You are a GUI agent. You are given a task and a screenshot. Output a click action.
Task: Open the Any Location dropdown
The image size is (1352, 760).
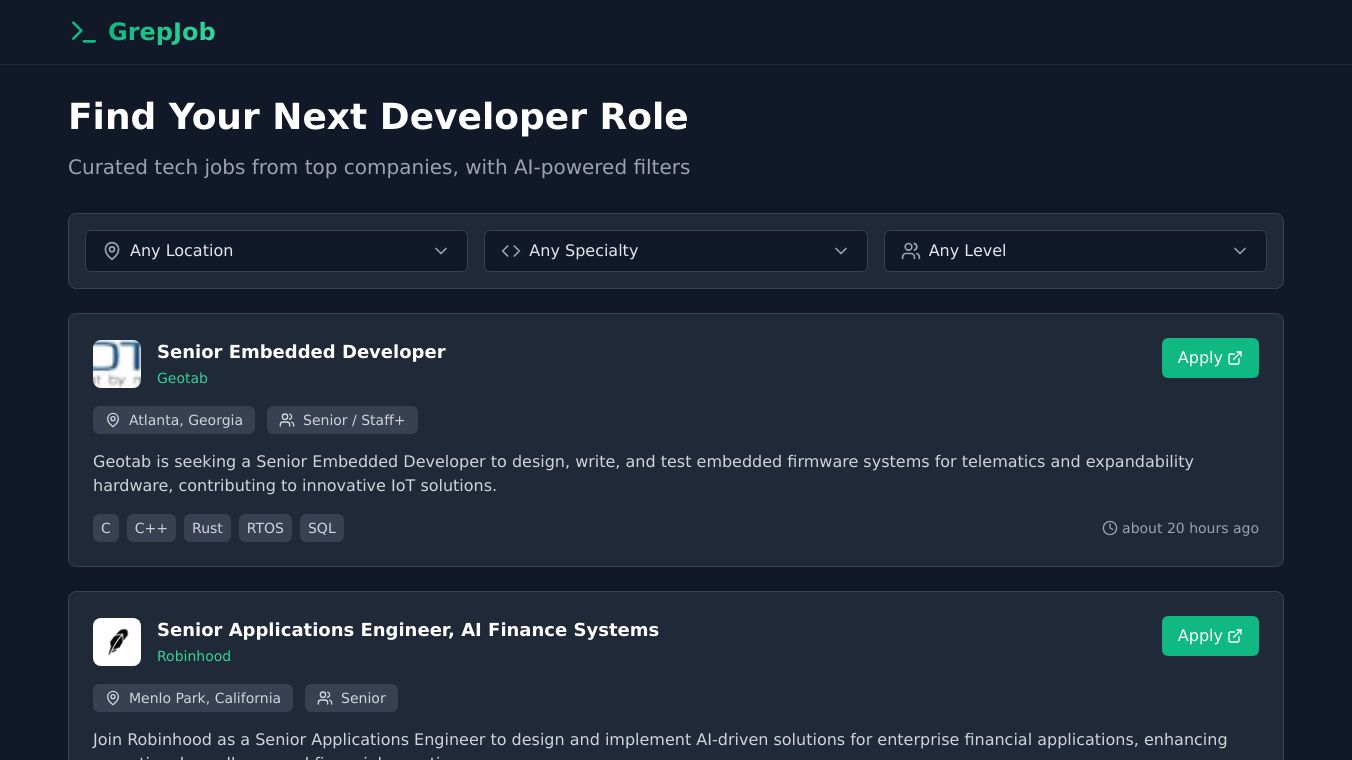(x=276, y=251)
